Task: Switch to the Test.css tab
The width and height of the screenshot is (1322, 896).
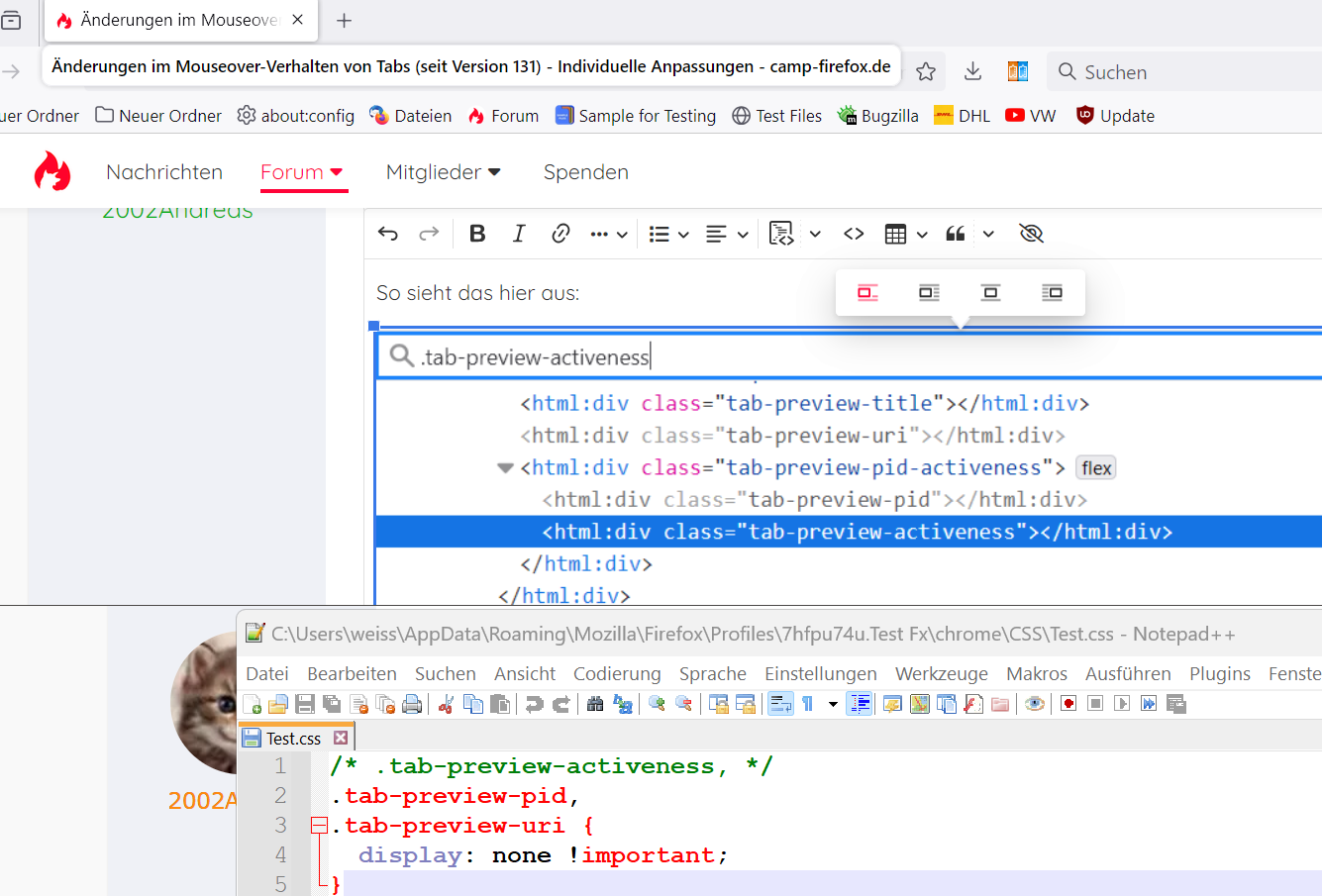Action: (293, 738)
